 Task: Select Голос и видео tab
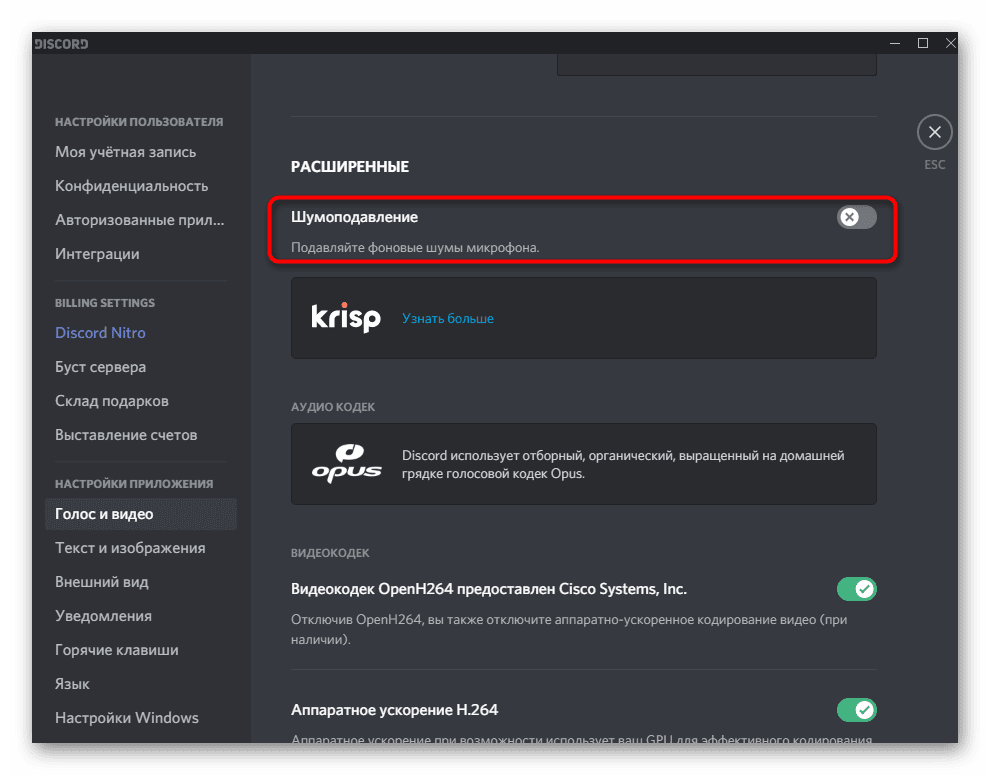click(141, 514)
